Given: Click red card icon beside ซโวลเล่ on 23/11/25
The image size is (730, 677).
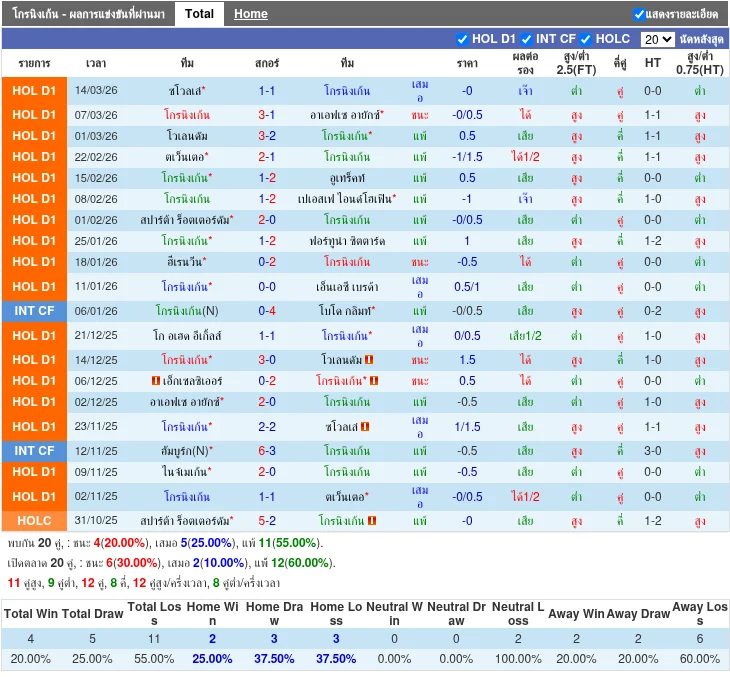Looking at the screenshot, I should [365, 426].
